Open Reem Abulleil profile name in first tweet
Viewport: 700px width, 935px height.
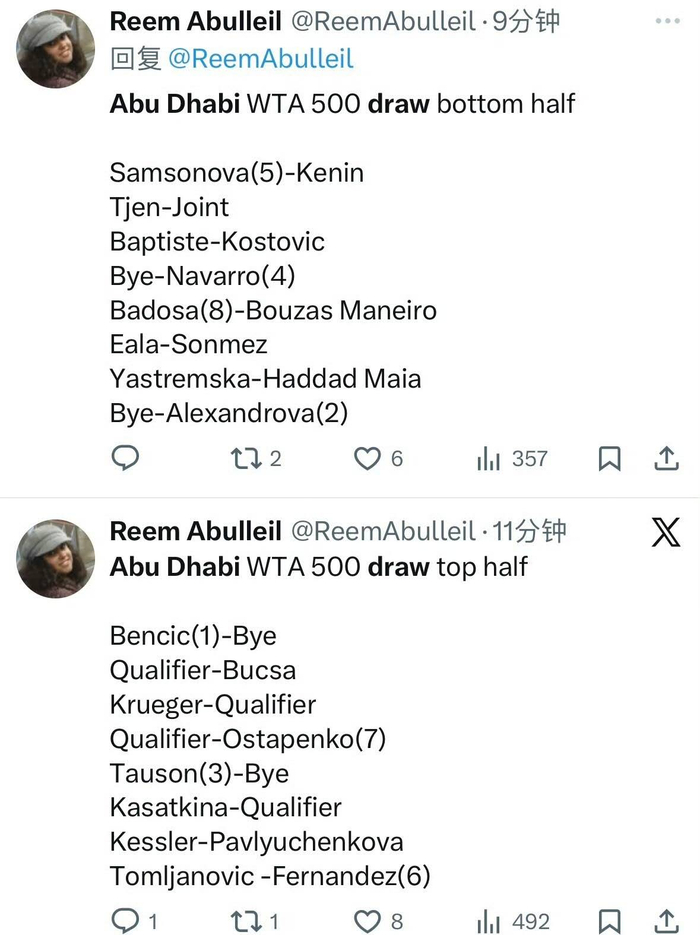[195, 22]
